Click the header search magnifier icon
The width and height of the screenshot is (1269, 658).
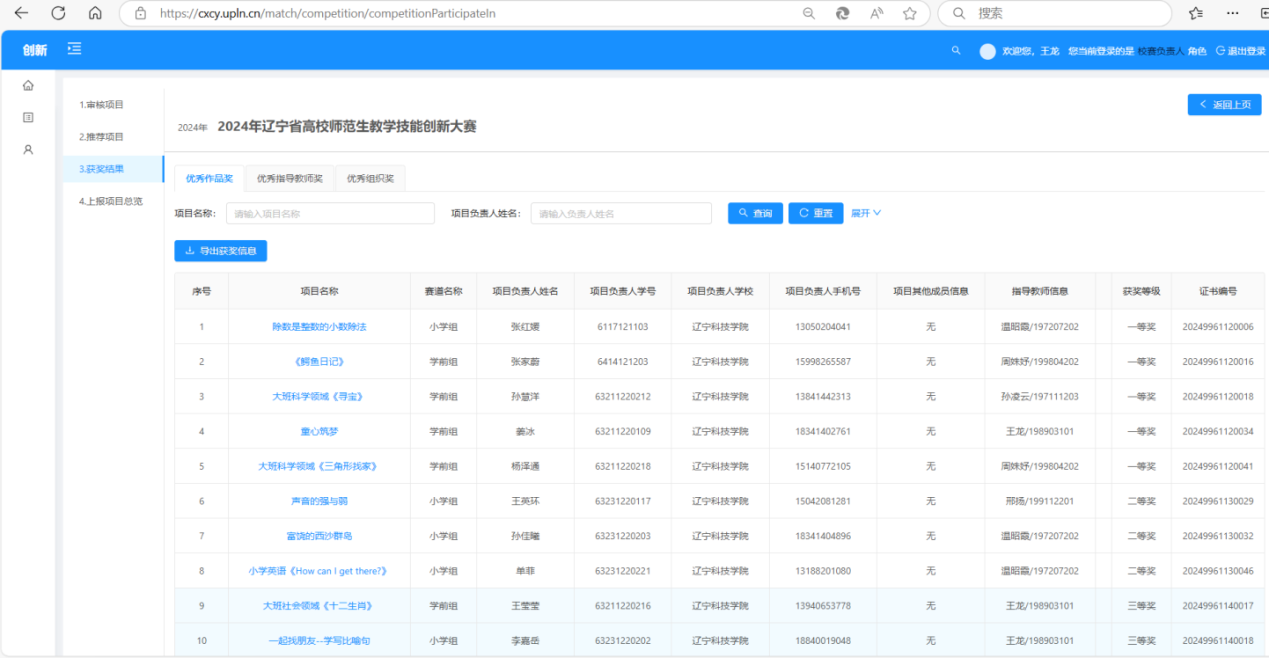(956, 51)
